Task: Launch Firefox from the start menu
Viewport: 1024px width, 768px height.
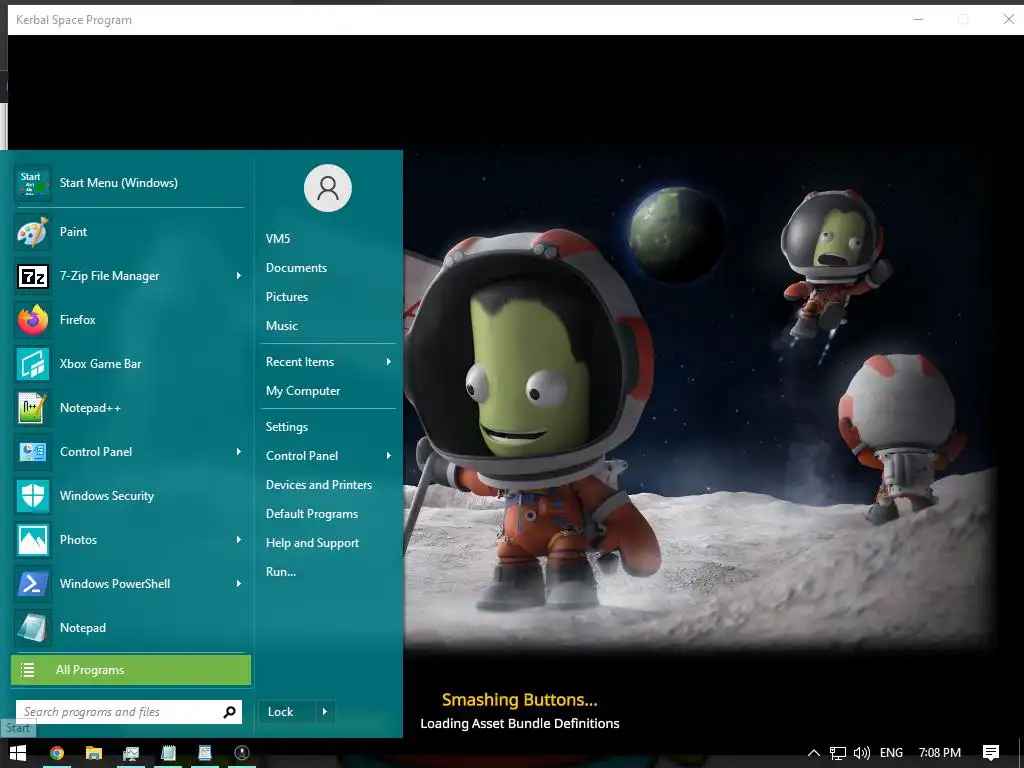Action: (x=129, y=320)
